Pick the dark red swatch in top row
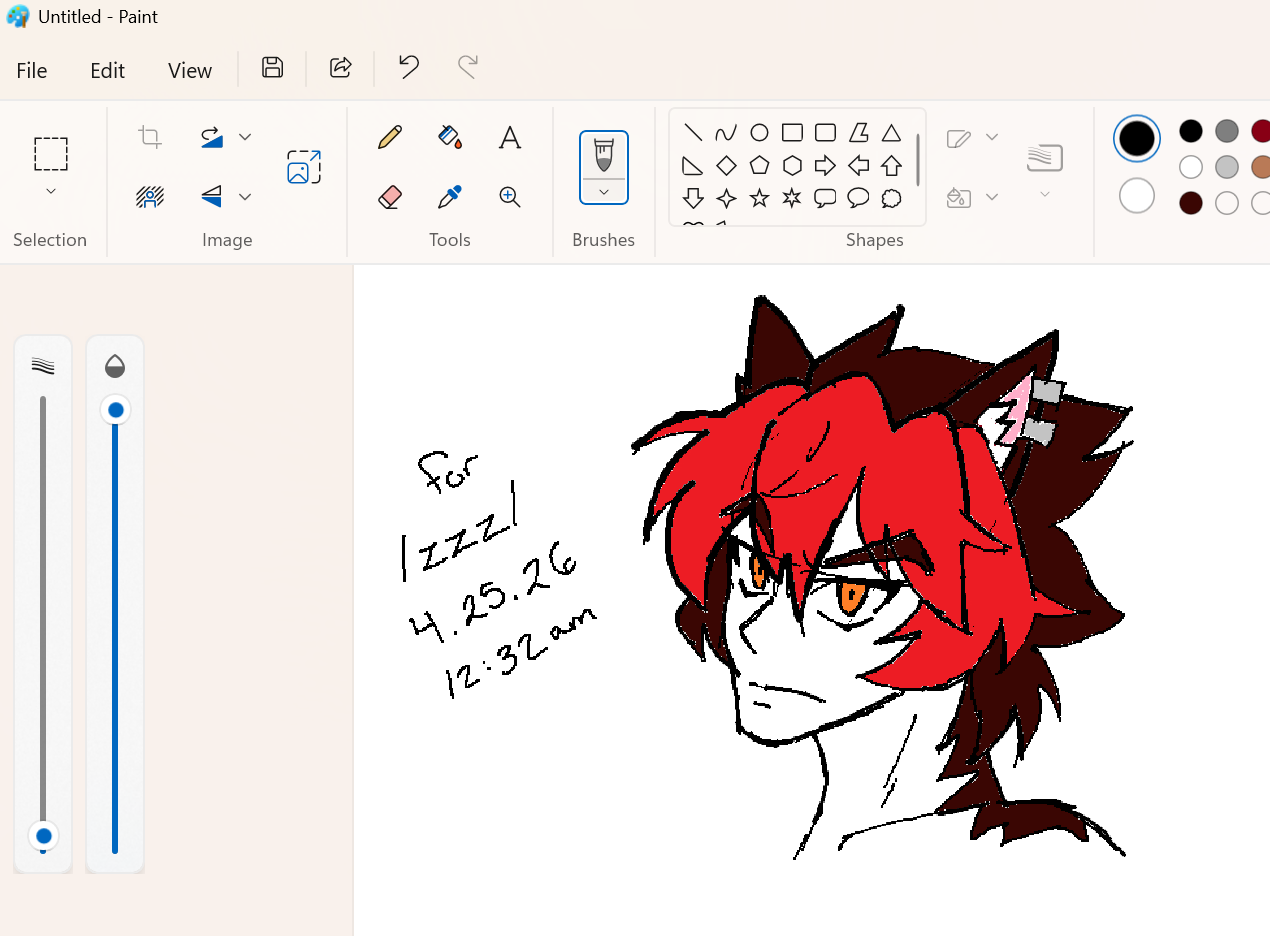Image resolution: width=1270 pixels, height=936 pixels. (1261, 131)
